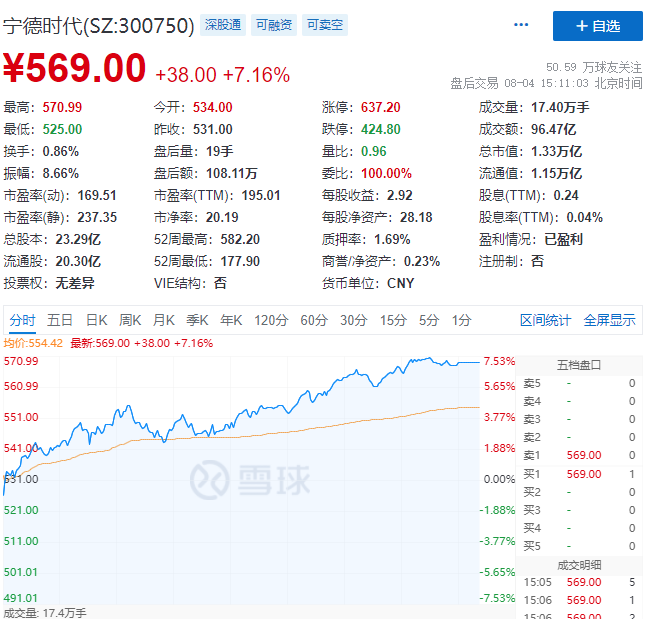This screenshot has width=656, height=619.
Task: Click the 市盈率(静) value 237.35
Action: [97, 217]
